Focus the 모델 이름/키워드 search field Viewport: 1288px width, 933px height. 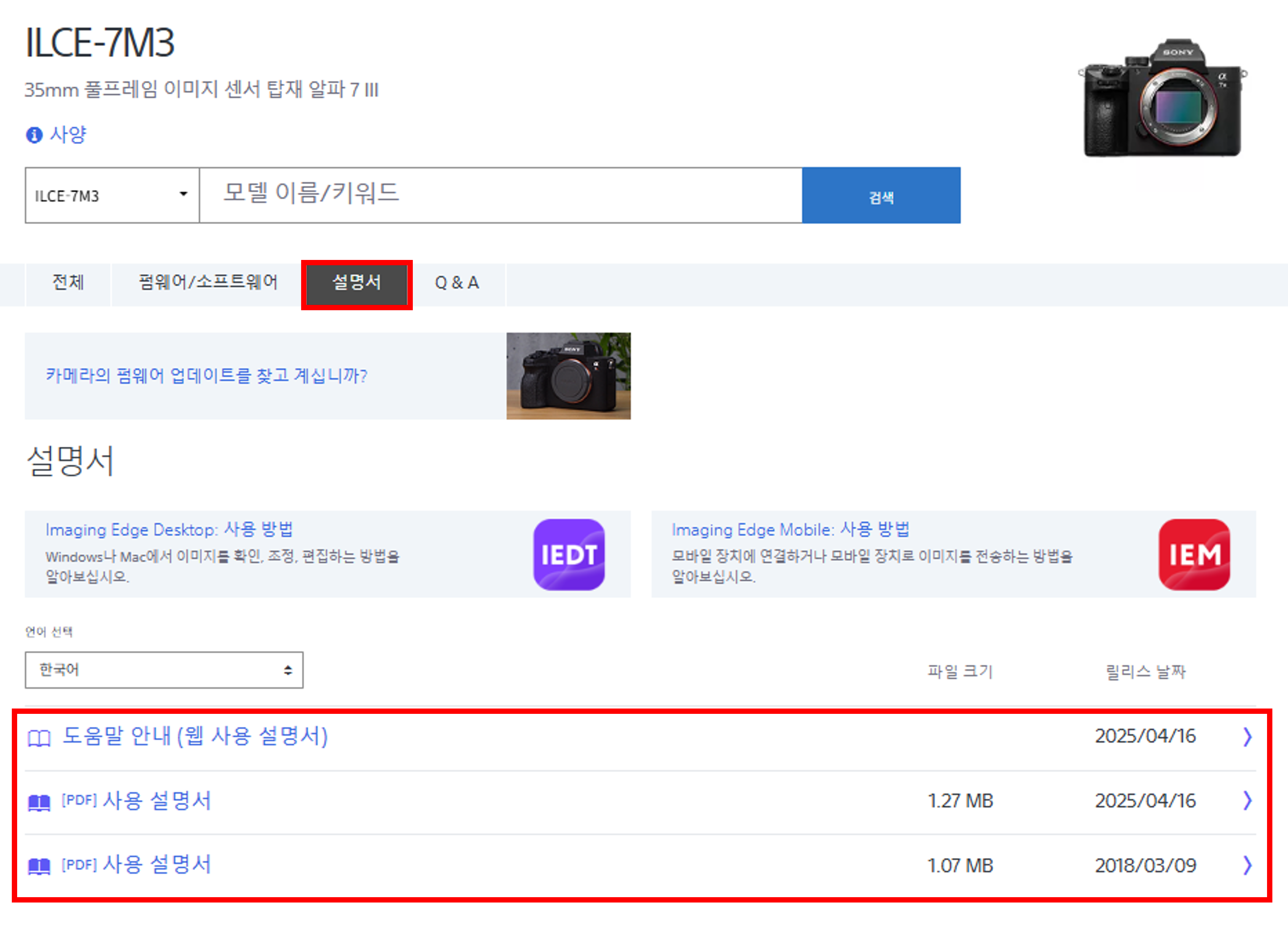click(x=500, y=196)
